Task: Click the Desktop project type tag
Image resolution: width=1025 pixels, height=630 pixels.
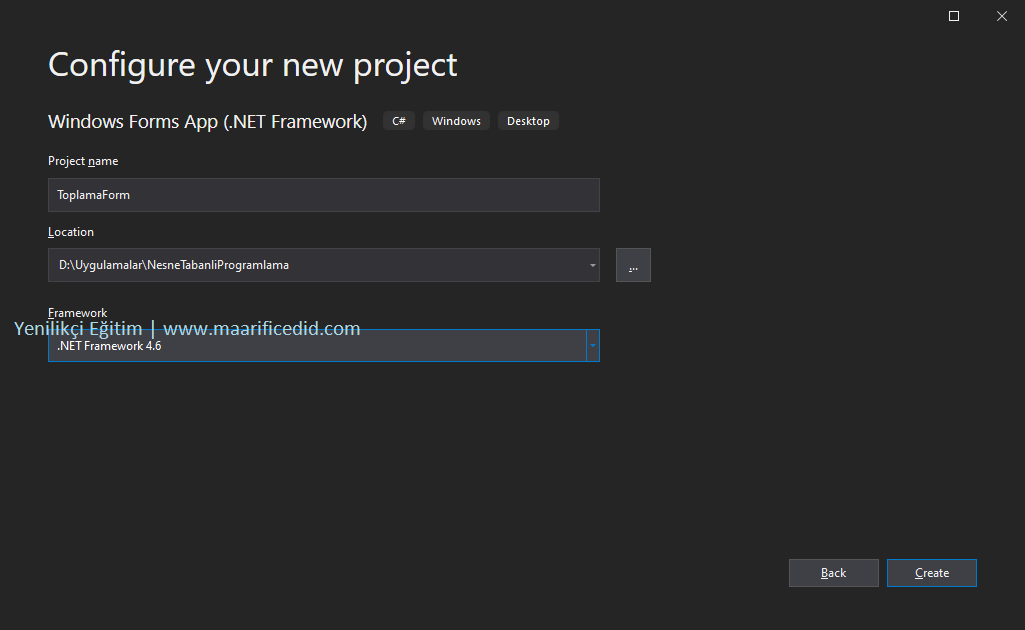Action: (x=528, y=121)
